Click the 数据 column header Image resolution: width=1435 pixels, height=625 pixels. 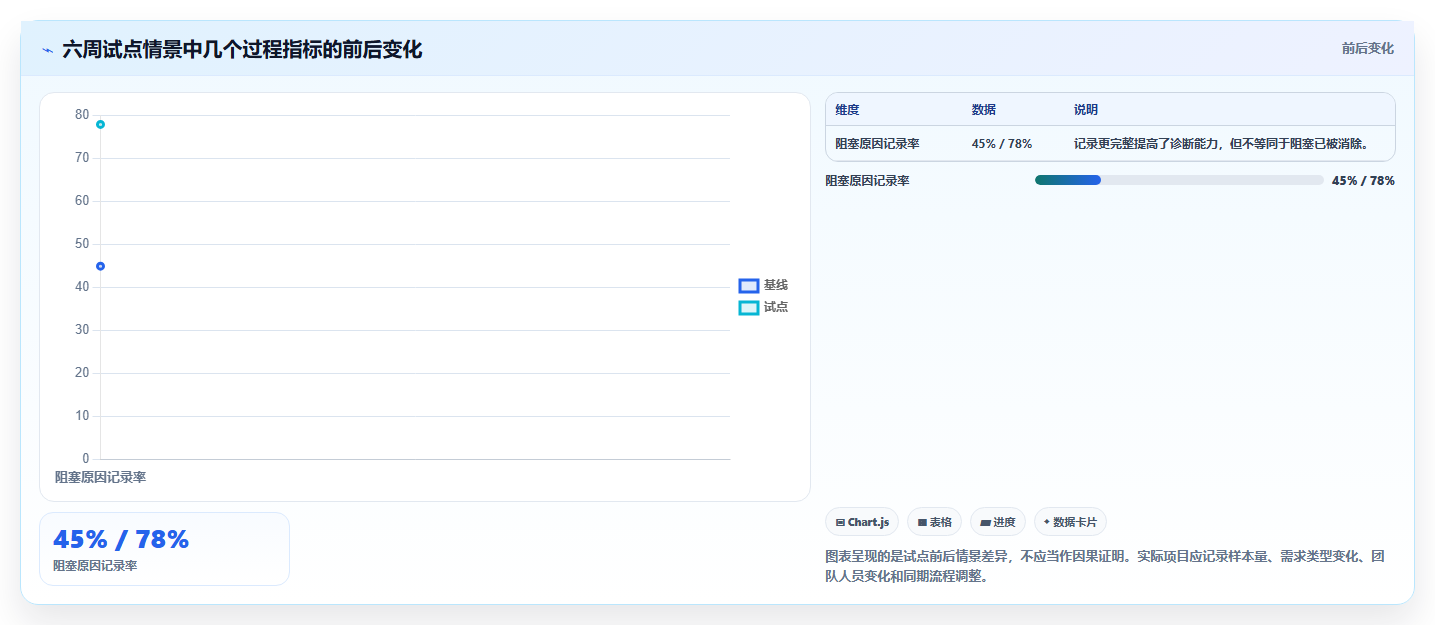(983, 110)
